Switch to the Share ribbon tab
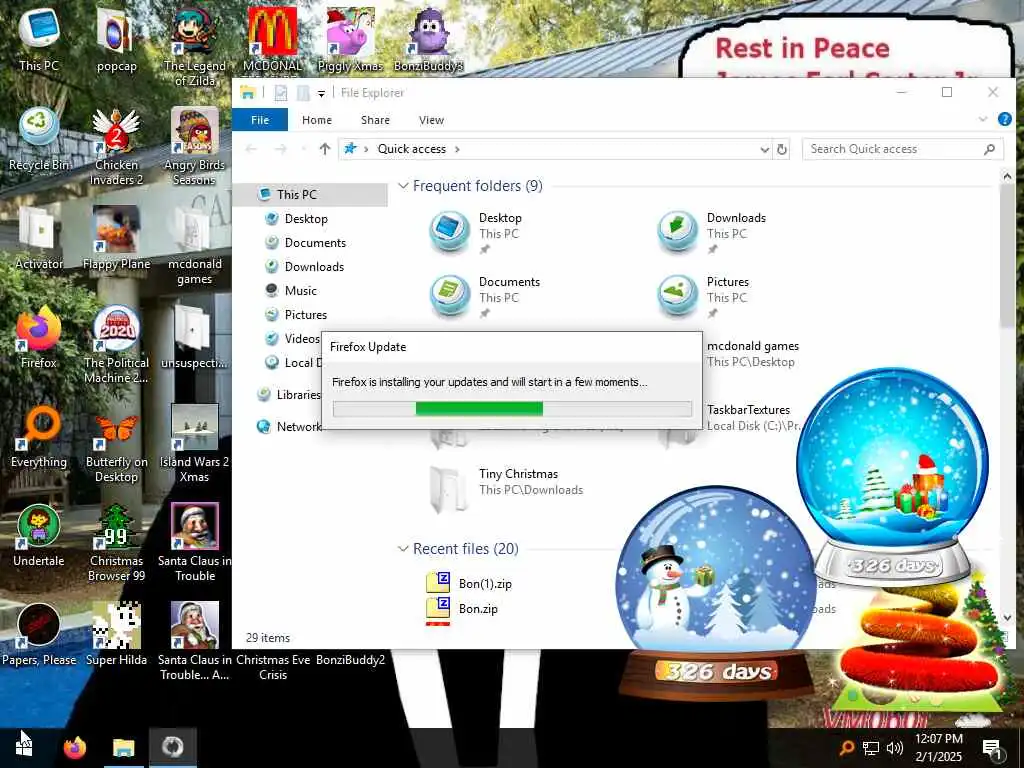This screenshot has width=1024, height=768. [376, 120]
